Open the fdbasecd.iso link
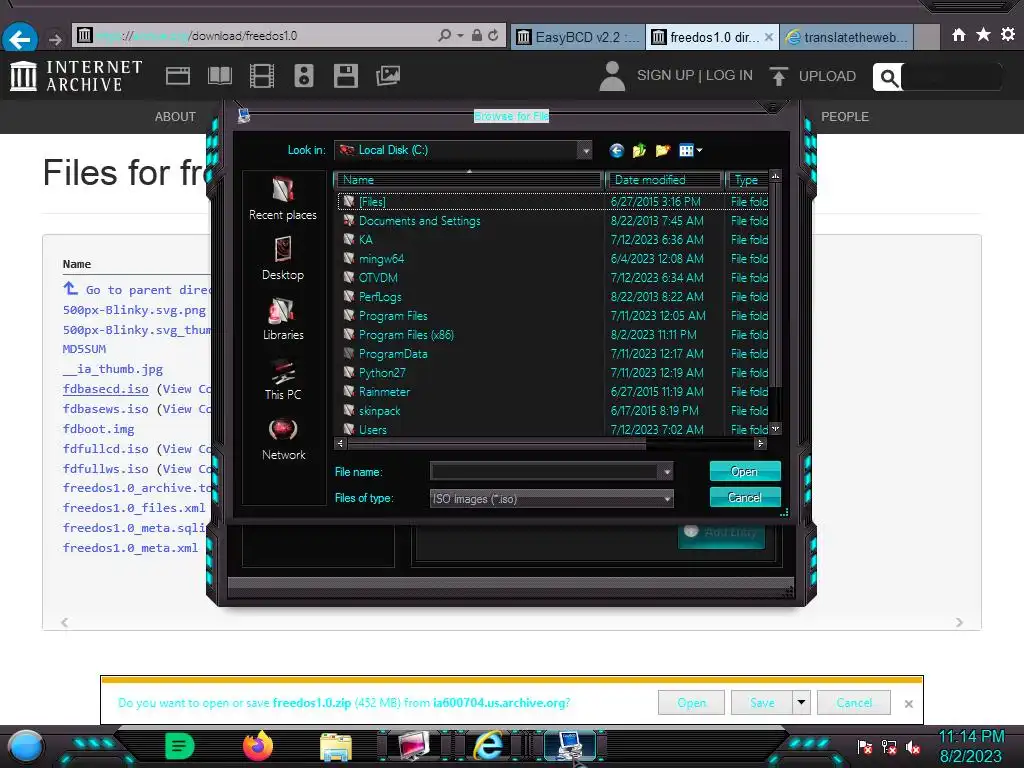The height and width of the screenshot is (768, 1024). 106,389
